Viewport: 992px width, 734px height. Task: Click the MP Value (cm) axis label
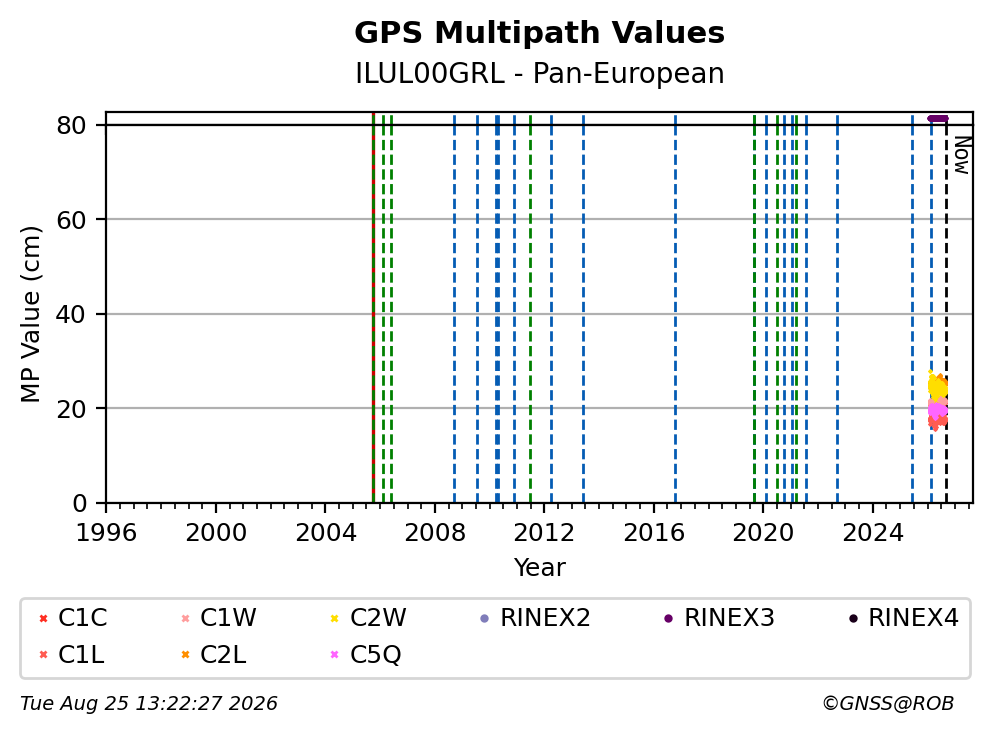click(30, 314)
